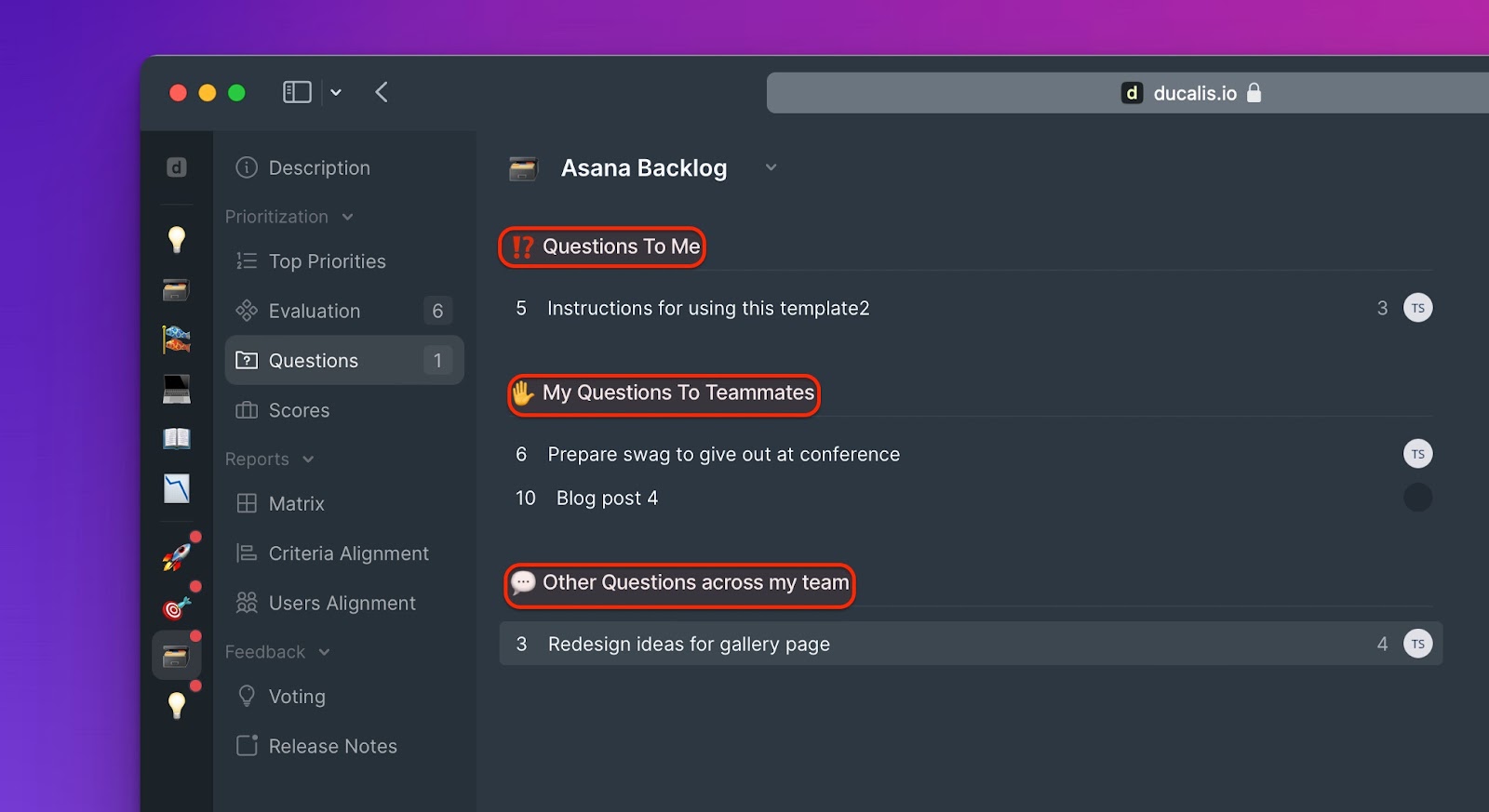Open the open-book board icon

click(x=176, y=438)
